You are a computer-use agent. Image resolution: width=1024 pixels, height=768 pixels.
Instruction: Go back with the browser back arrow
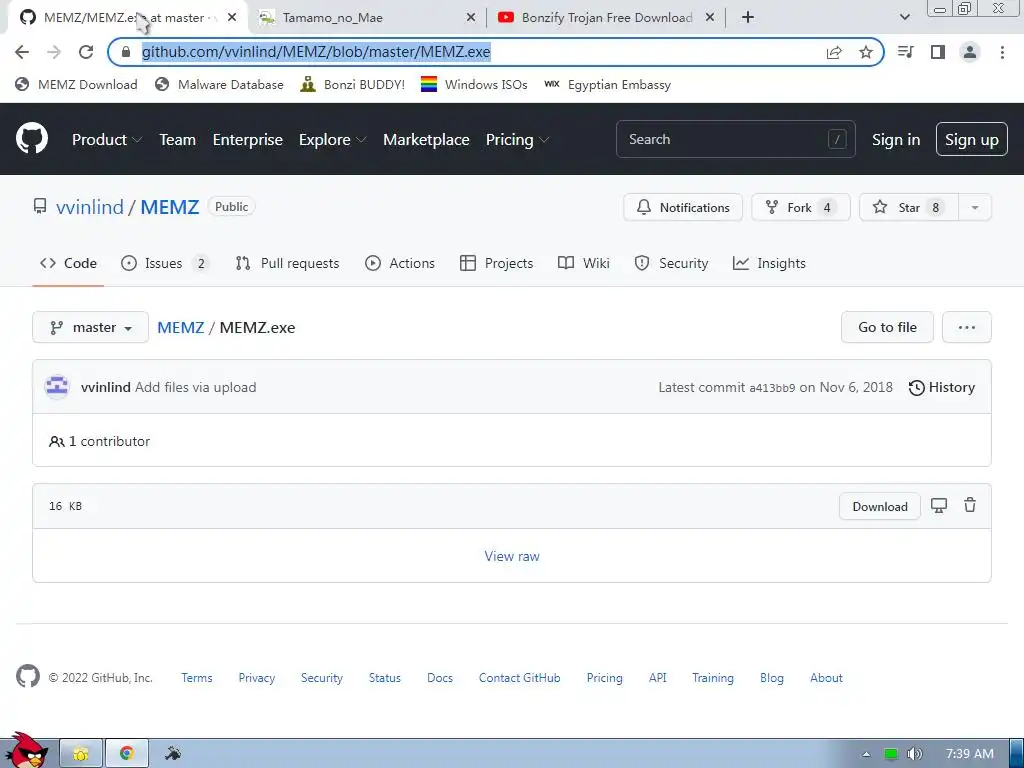coord(22,52)
